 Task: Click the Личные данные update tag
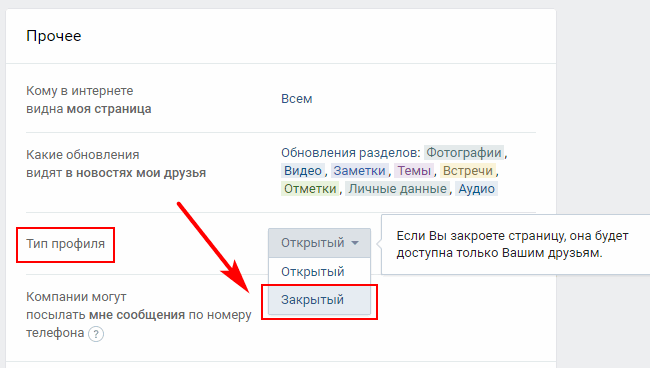[397, 189]
